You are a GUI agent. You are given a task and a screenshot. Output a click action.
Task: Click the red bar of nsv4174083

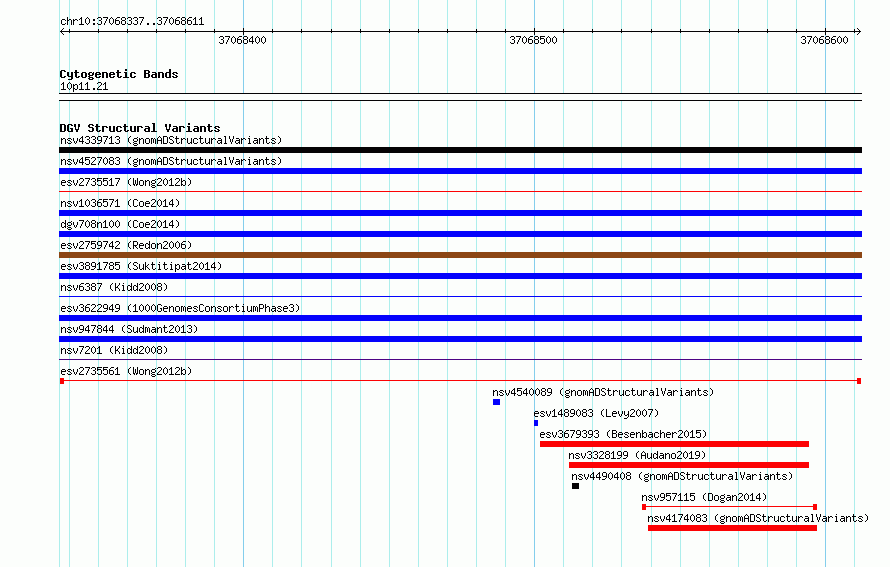(x=732, y=528)
